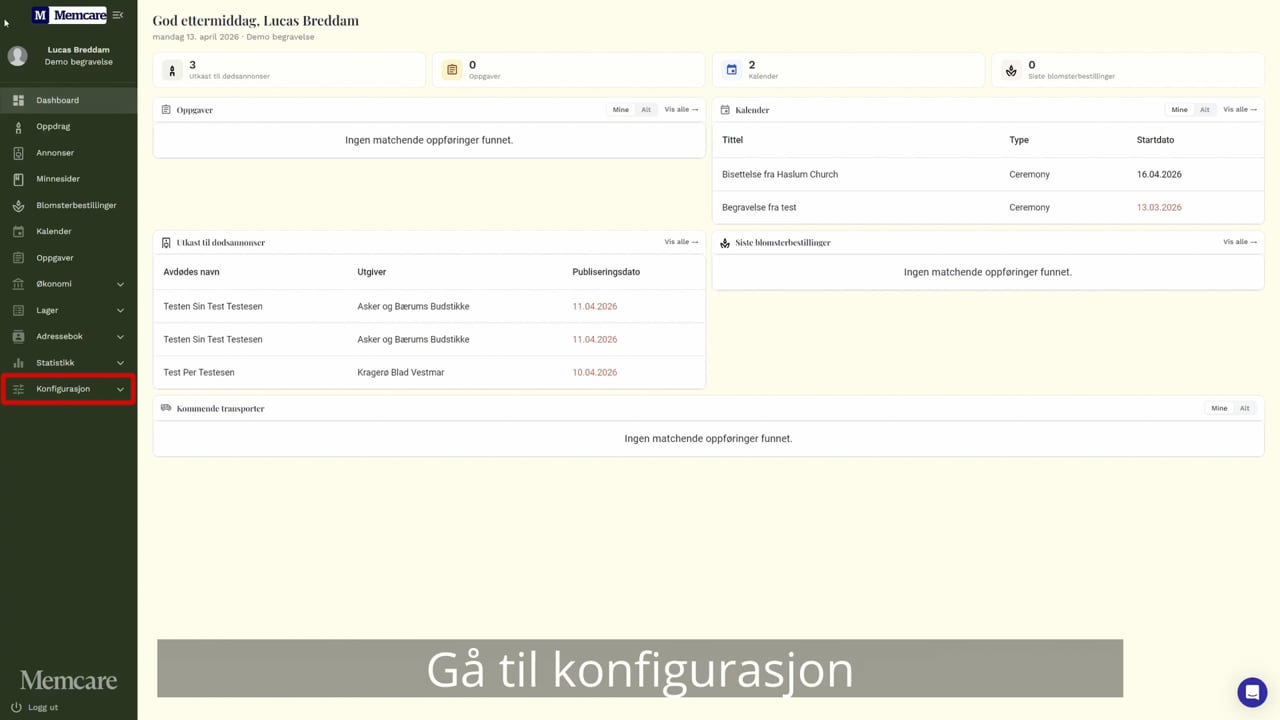Image resolution: width=1280 pixels, height=720 pixels.
Task: Open Blomsterbestillinger in the sidebar
Action: 68,205
